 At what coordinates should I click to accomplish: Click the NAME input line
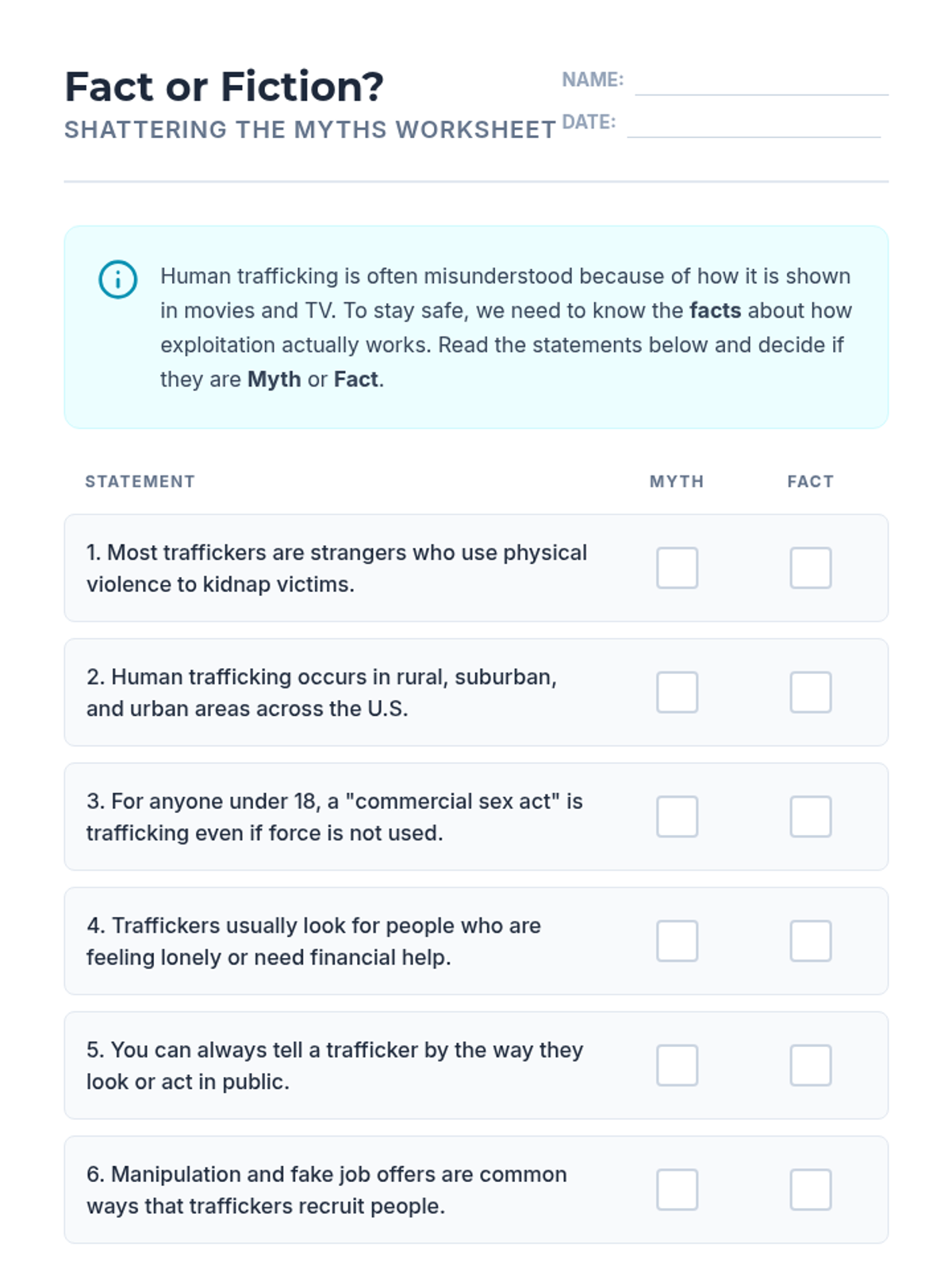pos(762,83)
